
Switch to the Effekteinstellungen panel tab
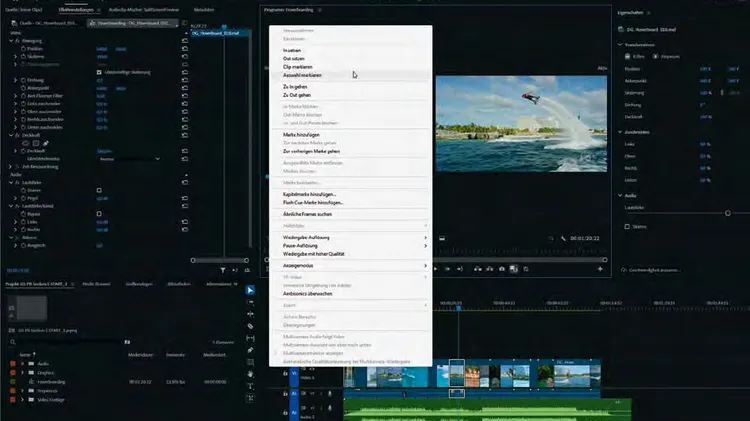(78, 8)
